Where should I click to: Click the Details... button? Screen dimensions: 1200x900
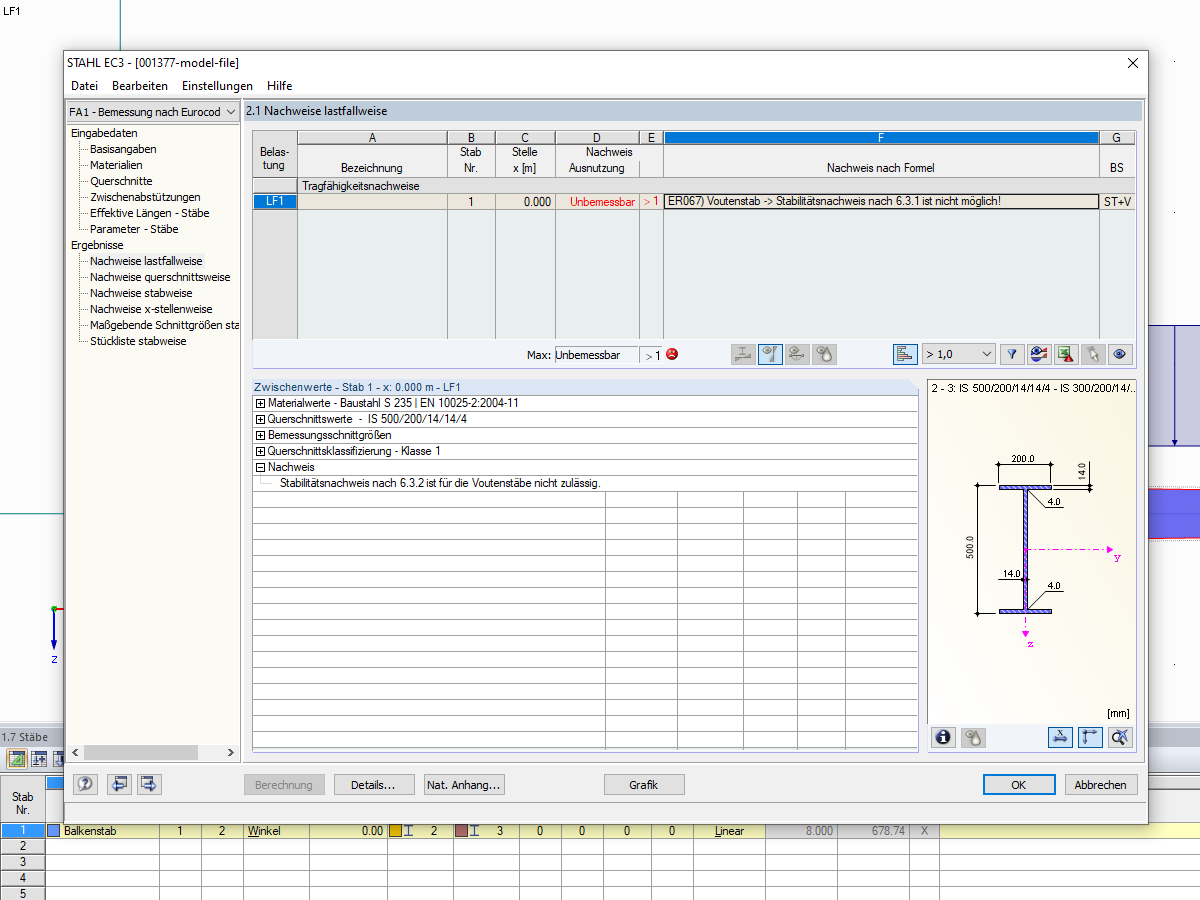[374, 785]
